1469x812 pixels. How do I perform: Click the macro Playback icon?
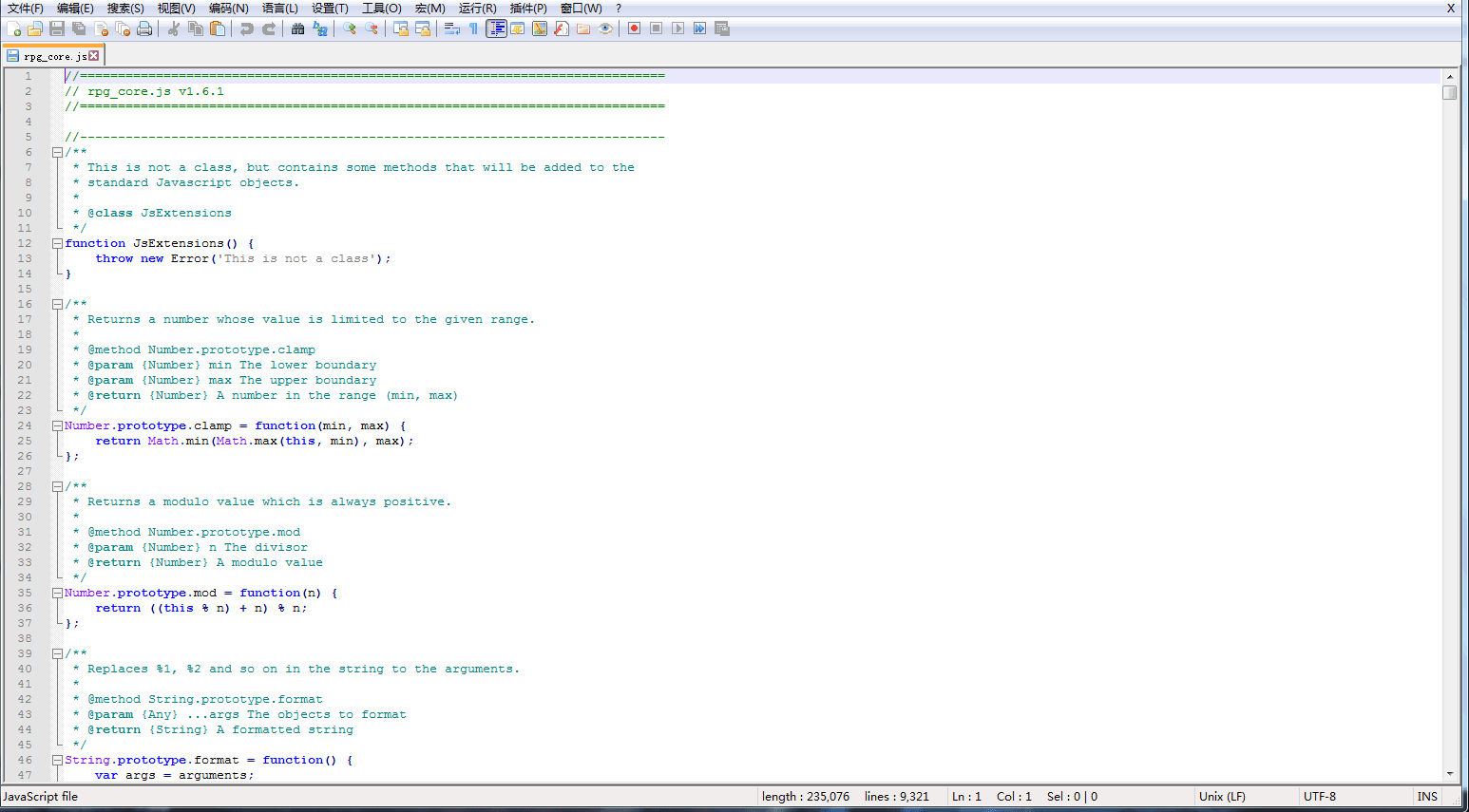point(677,28)
